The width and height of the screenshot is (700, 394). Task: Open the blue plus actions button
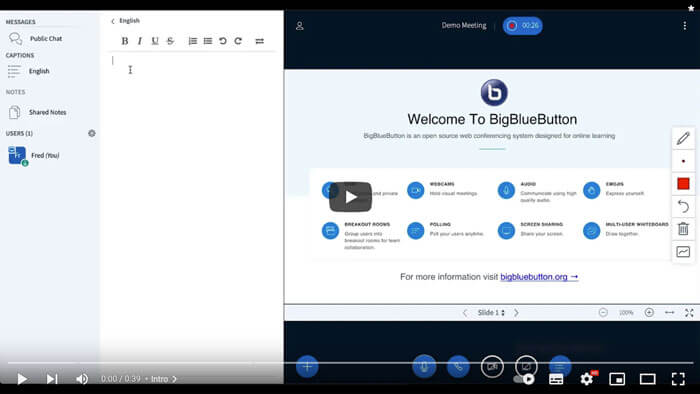coord(307,366)
